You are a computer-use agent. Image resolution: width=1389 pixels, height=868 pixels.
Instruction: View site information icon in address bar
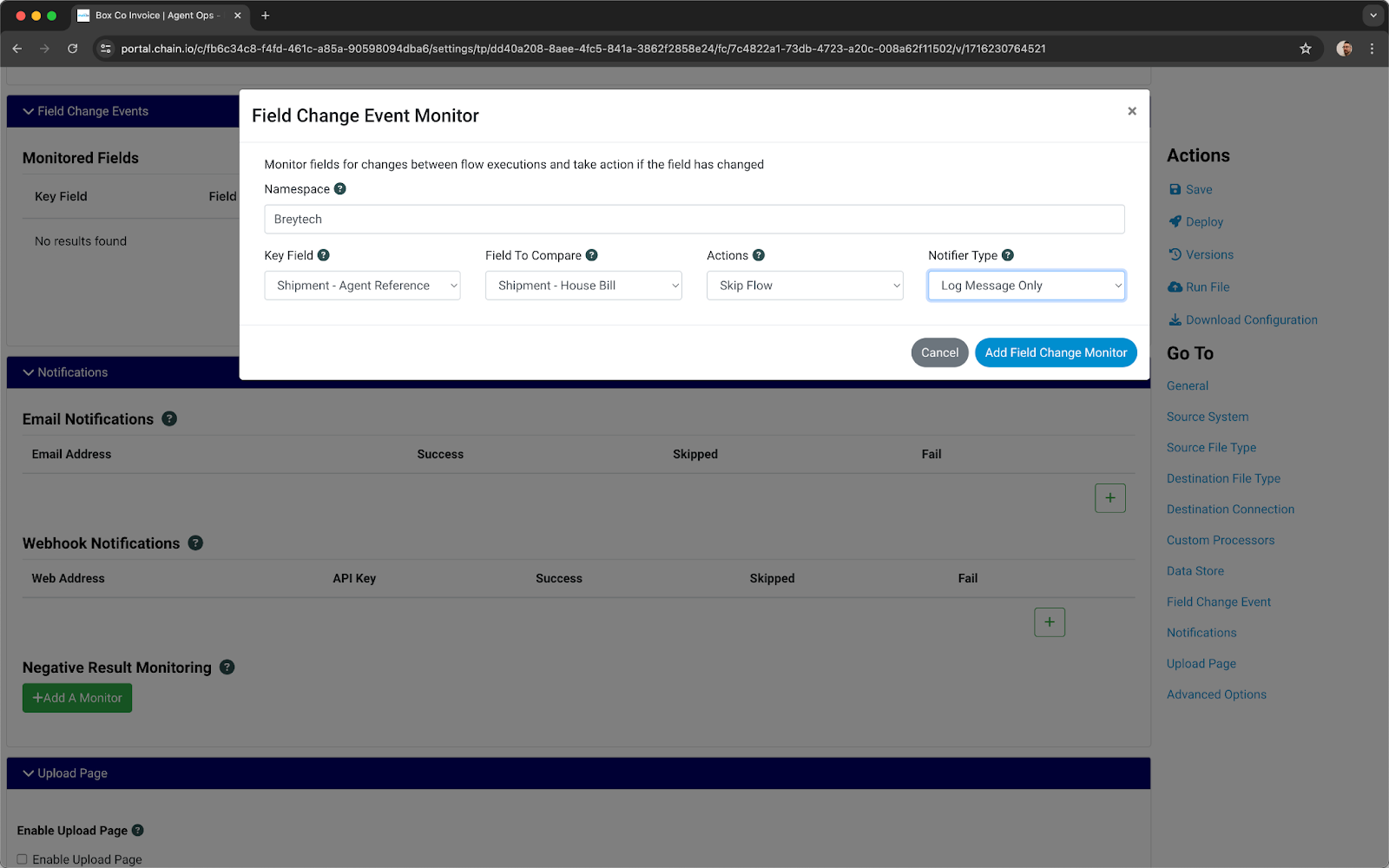click(x=105, y=49)
